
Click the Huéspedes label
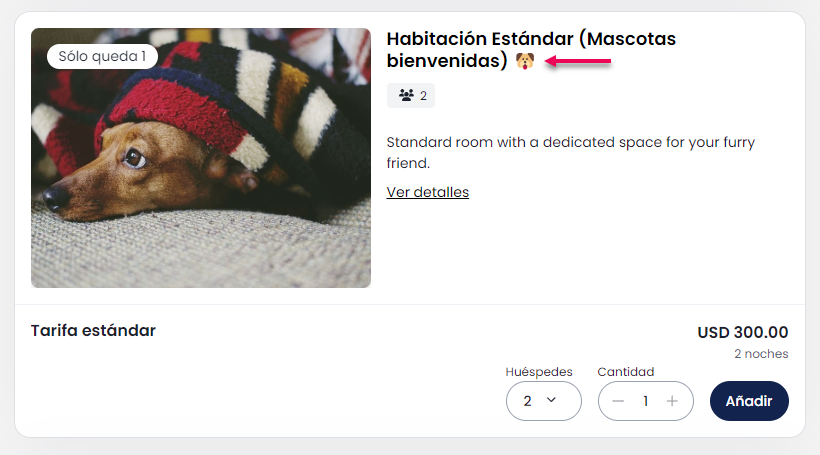(539, 372)
